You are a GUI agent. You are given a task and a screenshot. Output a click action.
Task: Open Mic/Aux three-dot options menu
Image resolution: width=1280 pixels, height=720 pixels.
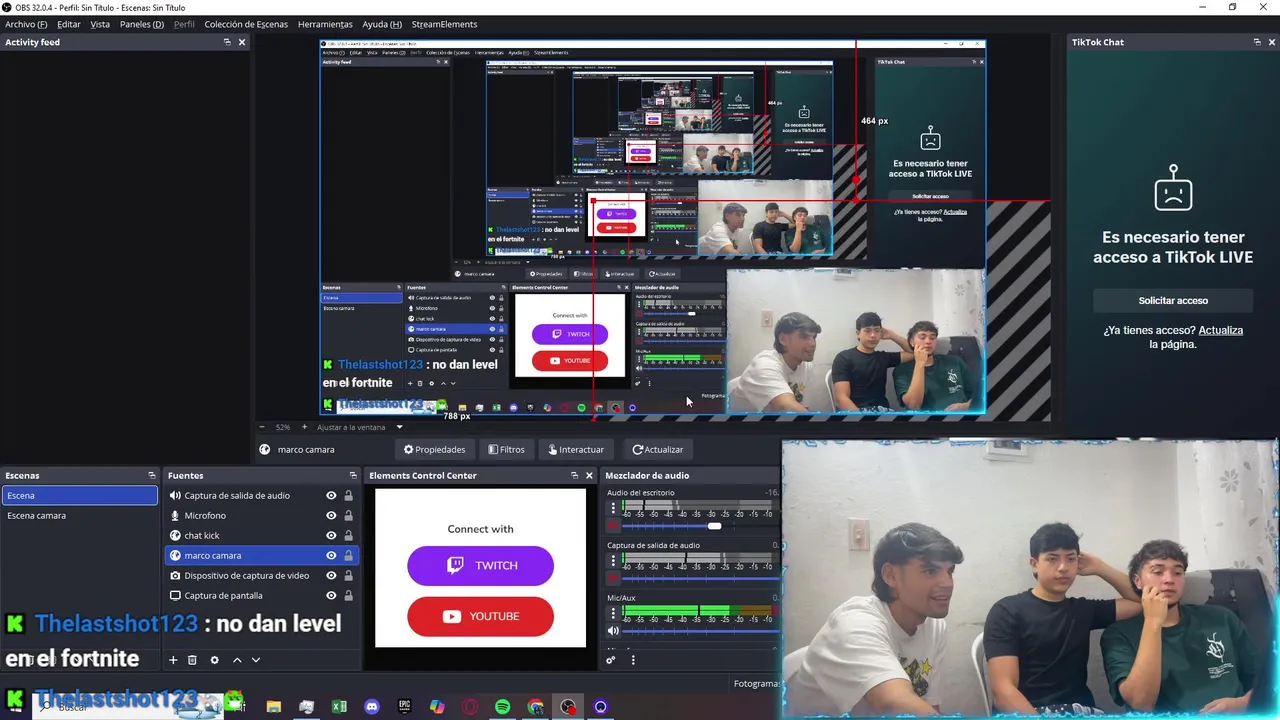coord(613,613)
